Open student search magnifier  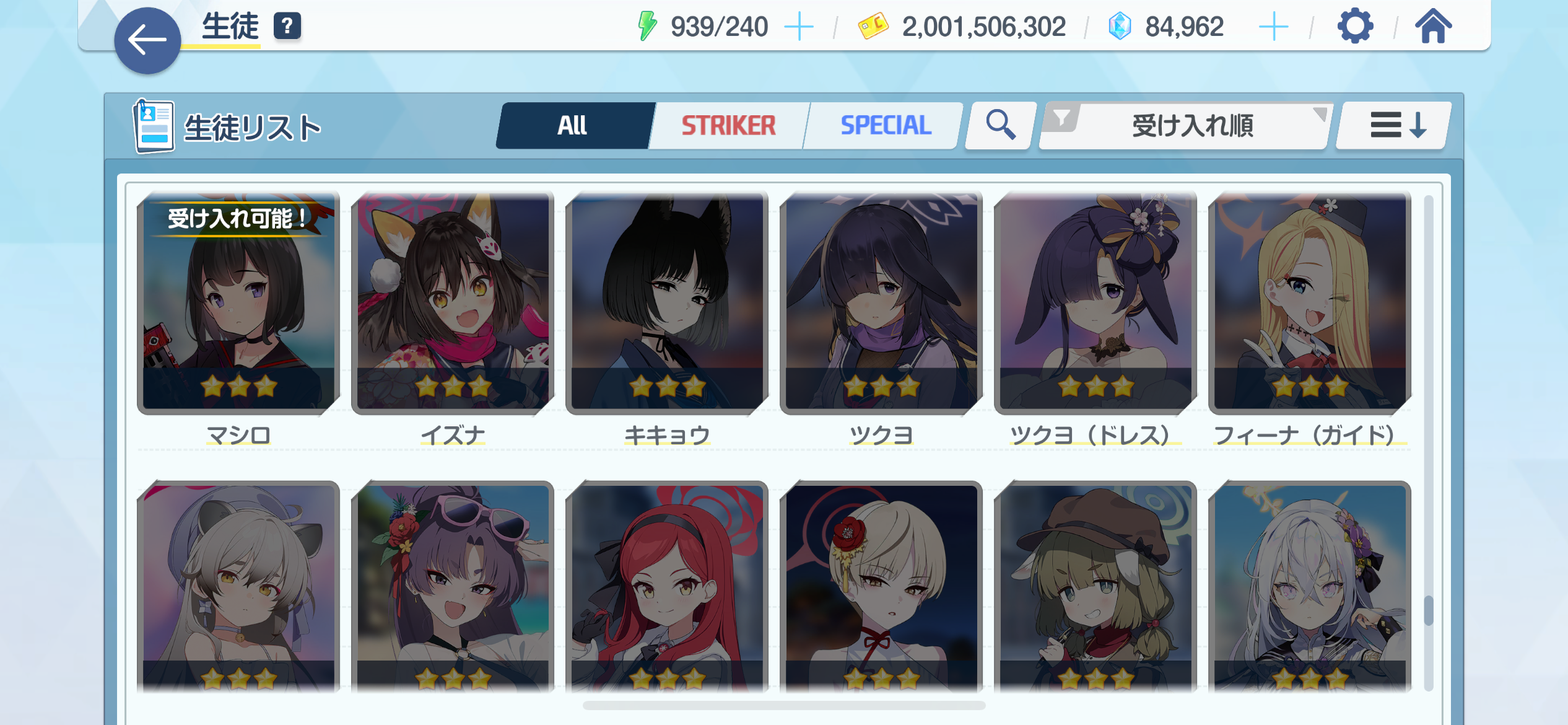tap(1000, 125)
